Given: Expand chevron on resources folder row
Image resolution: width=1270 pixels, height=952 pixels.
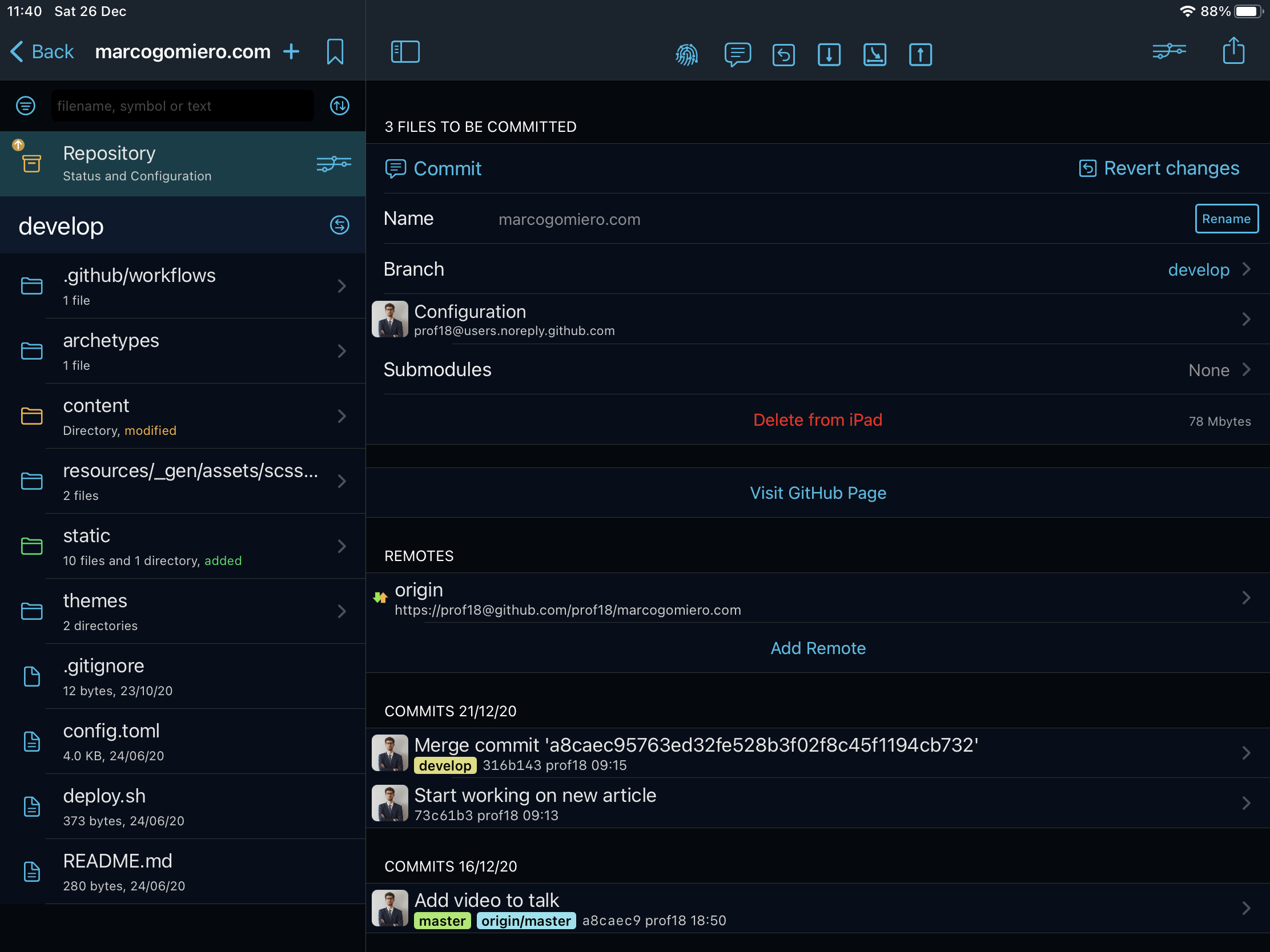Looking at the screenshot, I should click(x=341, y=481).
